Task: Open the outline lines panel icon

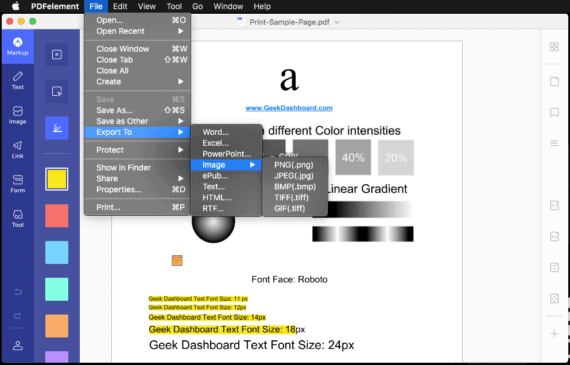Action: pyautogui.click(x=554, y=143)
